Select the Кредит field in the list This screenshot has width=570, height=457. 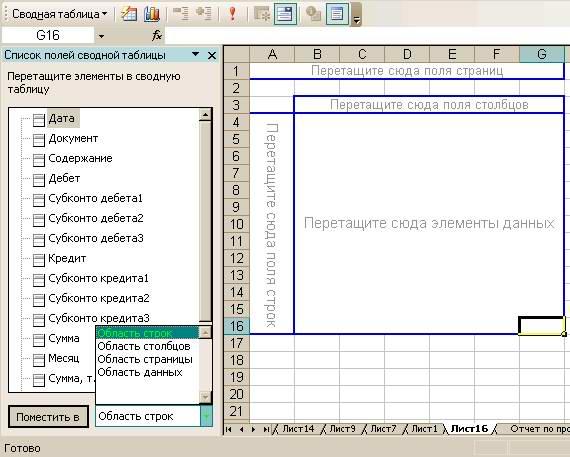click(x=67, y=258)
